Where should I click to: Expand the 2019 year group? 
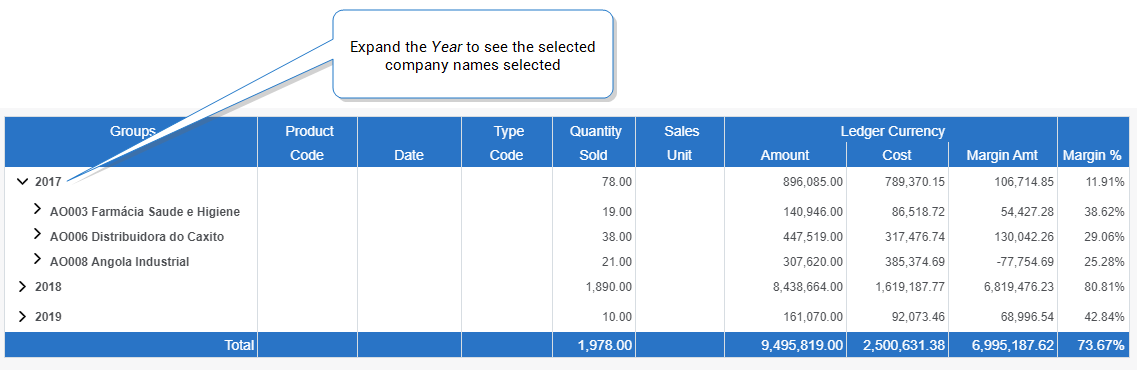tap(23, 316)
